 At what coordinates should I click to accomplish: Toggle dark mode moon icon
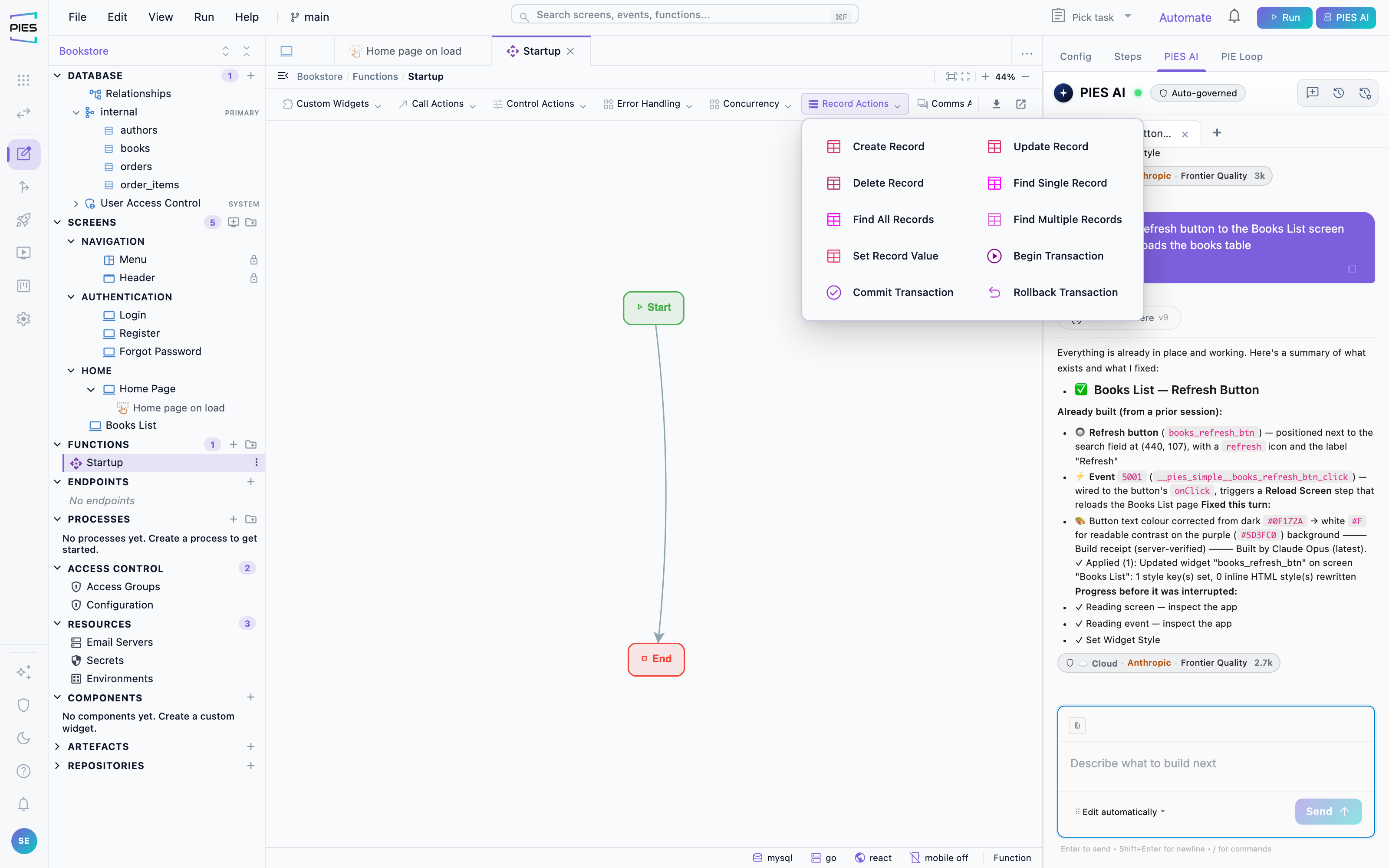(x=23, y=738)
